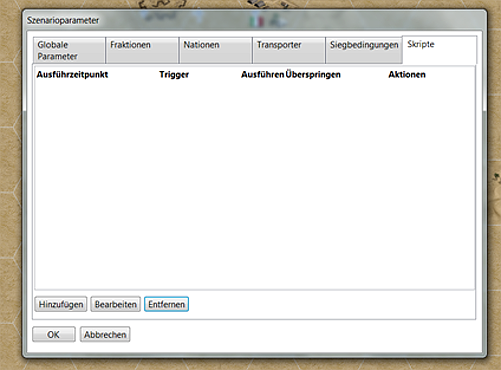The image size is (501, 370).
Task: Select the Skripte tab
Action: (x=440, y=50)
